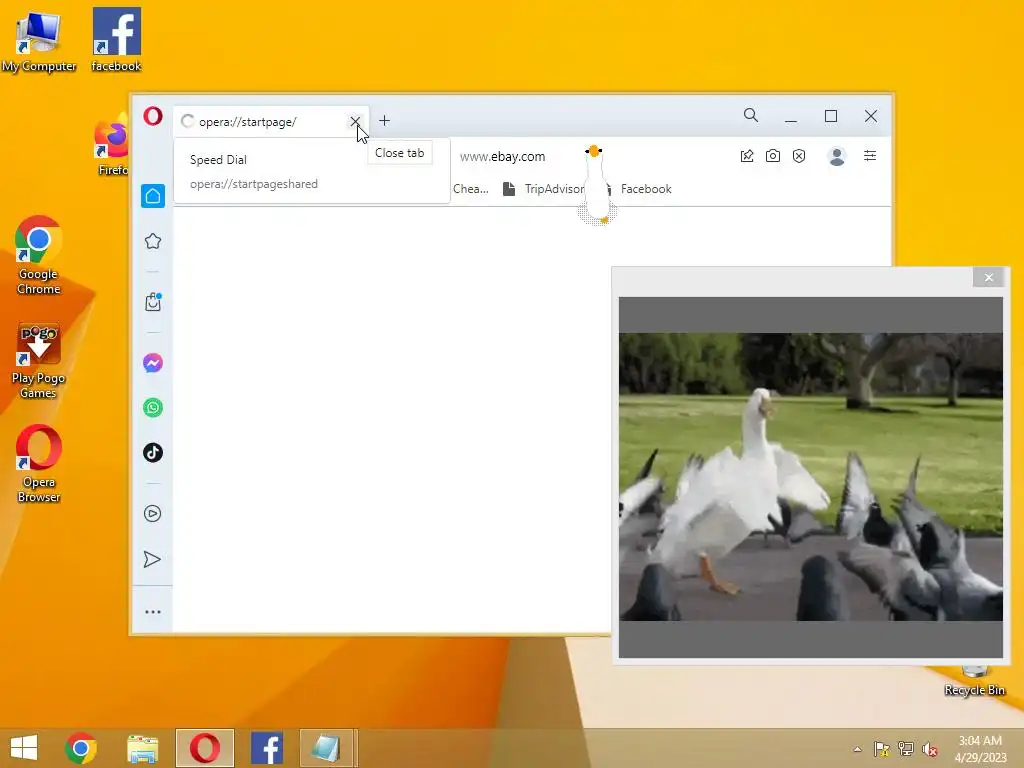Open Messenger in the Opera sidebar
Viewport: 1024px width, 768px height.
pos(153,363)
